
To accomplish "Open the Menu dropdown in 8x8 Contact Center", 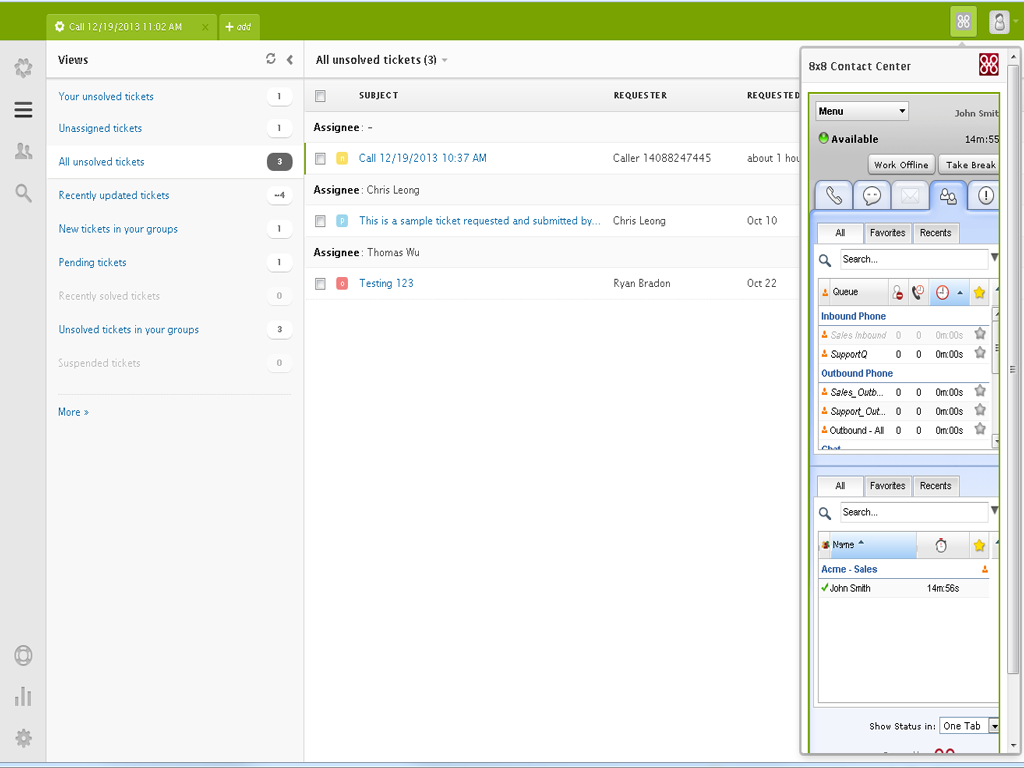I will click(x=861, y=110).
